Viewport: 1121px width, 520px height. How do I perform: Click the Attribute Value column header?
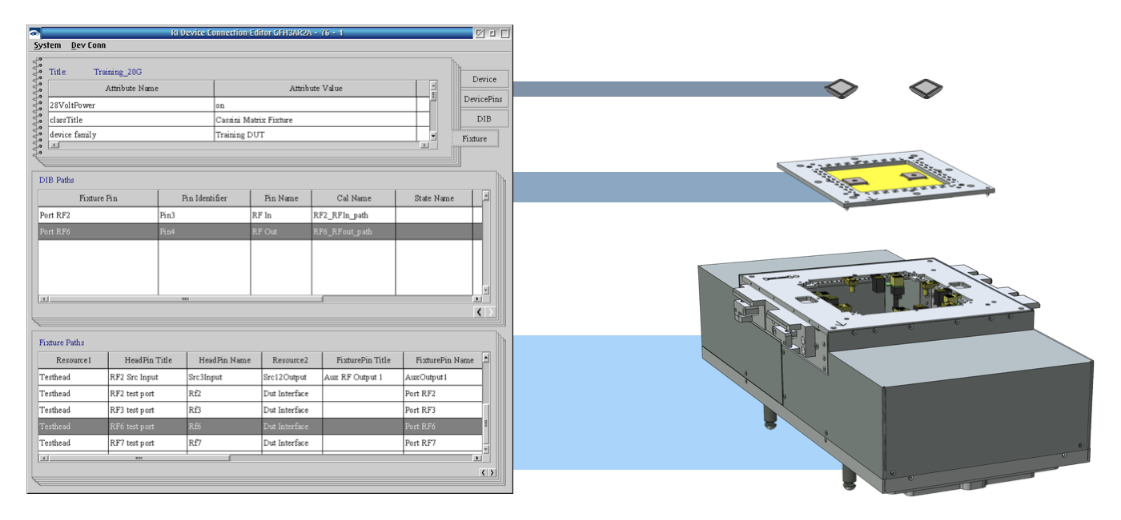click(315, 89)
